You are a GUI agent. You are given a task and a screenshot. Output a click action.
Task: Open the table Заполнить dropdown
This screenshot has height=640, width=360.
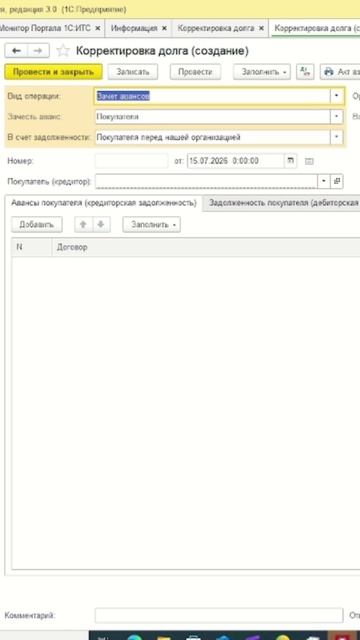pos(151,225)
